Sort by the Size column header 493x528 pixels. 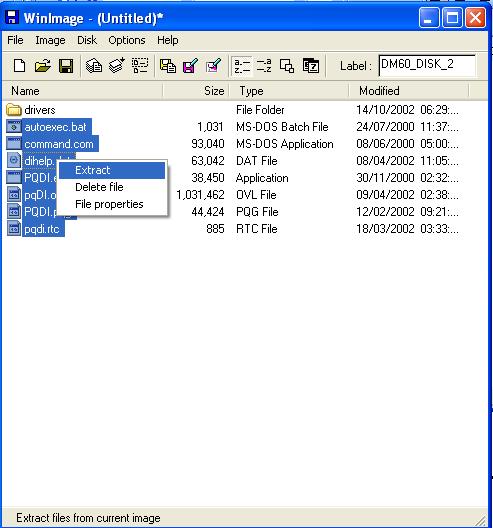pos(196,91)
